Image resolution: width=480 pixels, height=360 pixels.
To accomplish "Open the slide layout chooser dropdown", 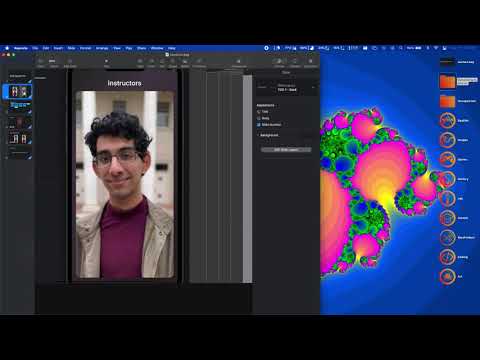I will pyautogui.click(x=287, y=88).
